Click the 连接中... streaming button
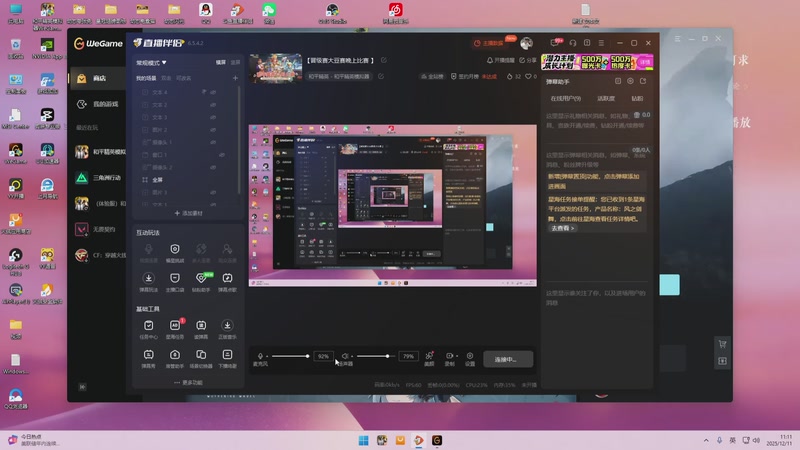The height and width of the screenshot is (450, 800). (x=508, y=359)
